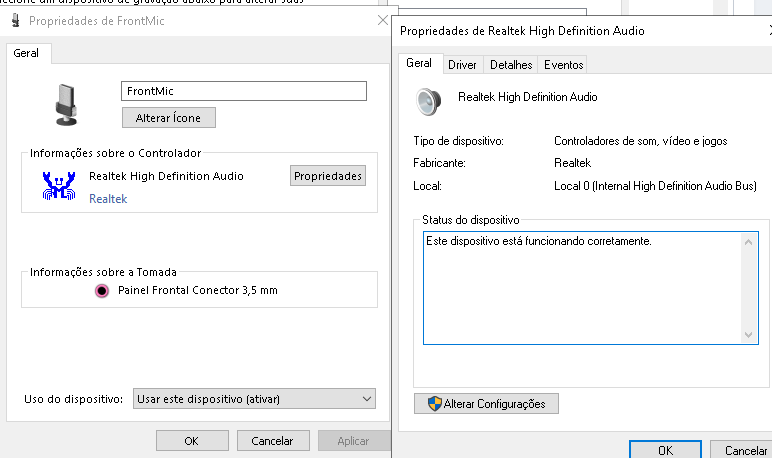772x458 pixels.
Task: Click the large microphone device icon
Action: pos(66,105)
